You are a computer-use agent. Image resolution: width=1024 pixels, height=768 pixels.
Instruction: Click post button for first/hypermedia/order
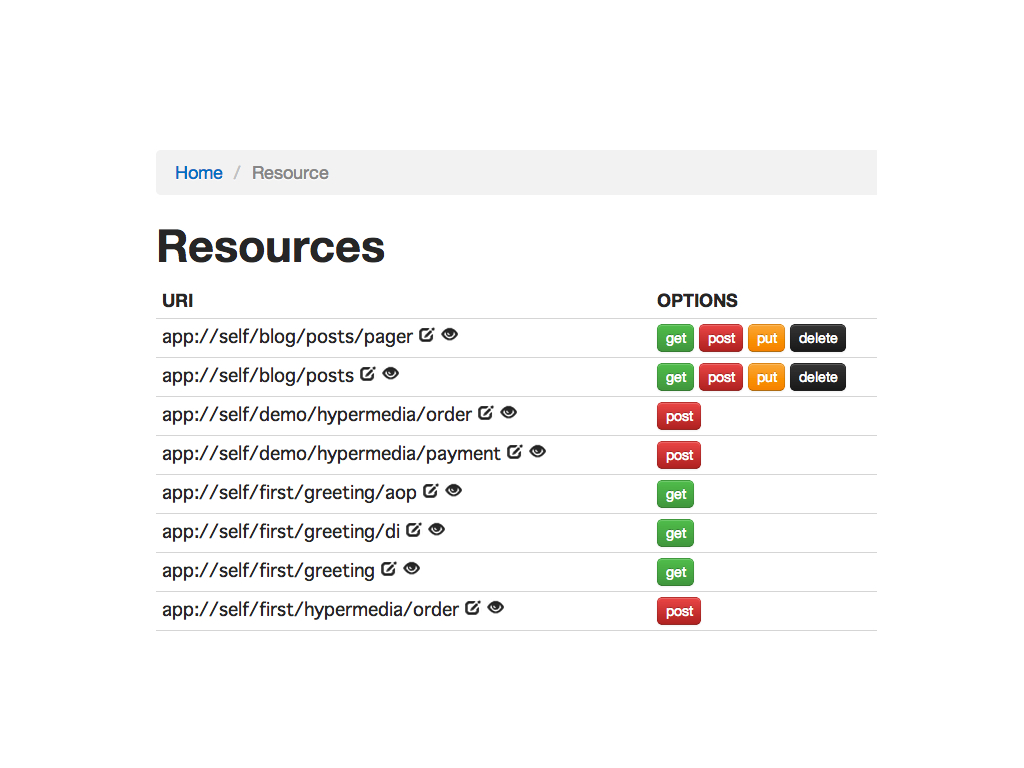679,611
